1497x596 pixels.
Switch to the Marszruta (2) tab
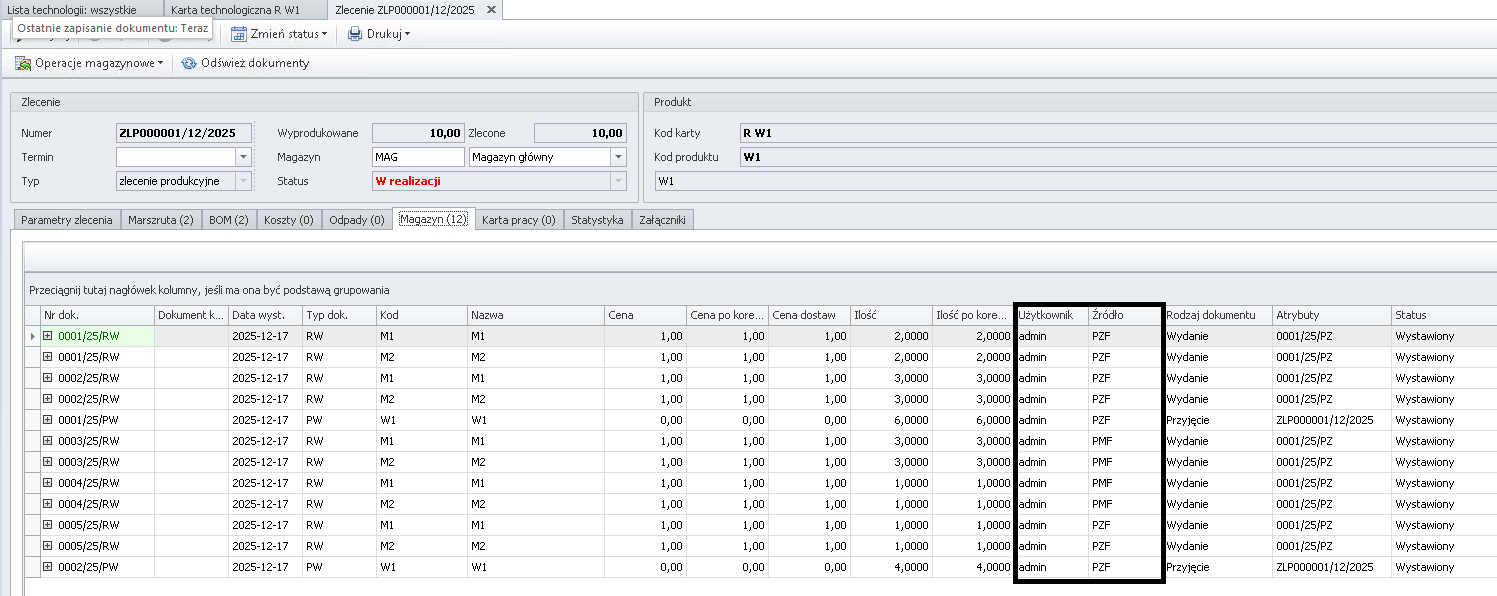pyautogui.click(x=160, y=220)
